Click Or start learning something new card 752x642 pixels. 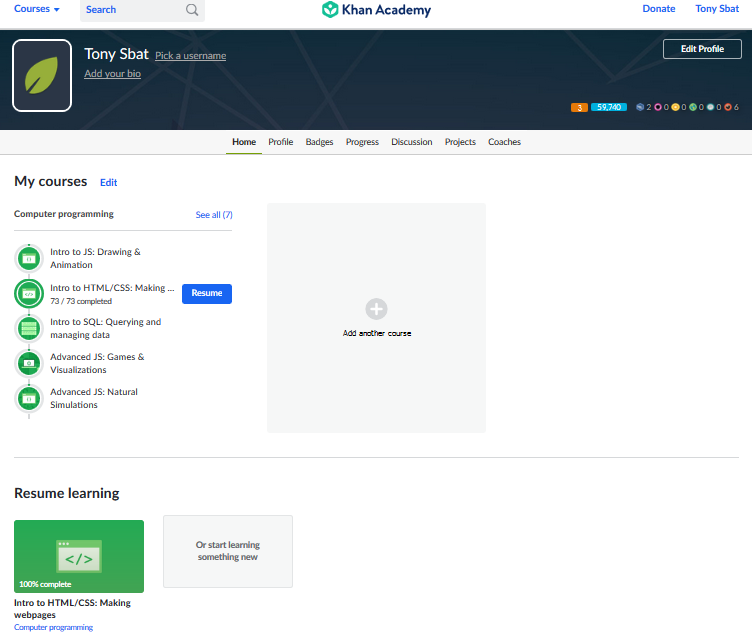coord(228,551)
